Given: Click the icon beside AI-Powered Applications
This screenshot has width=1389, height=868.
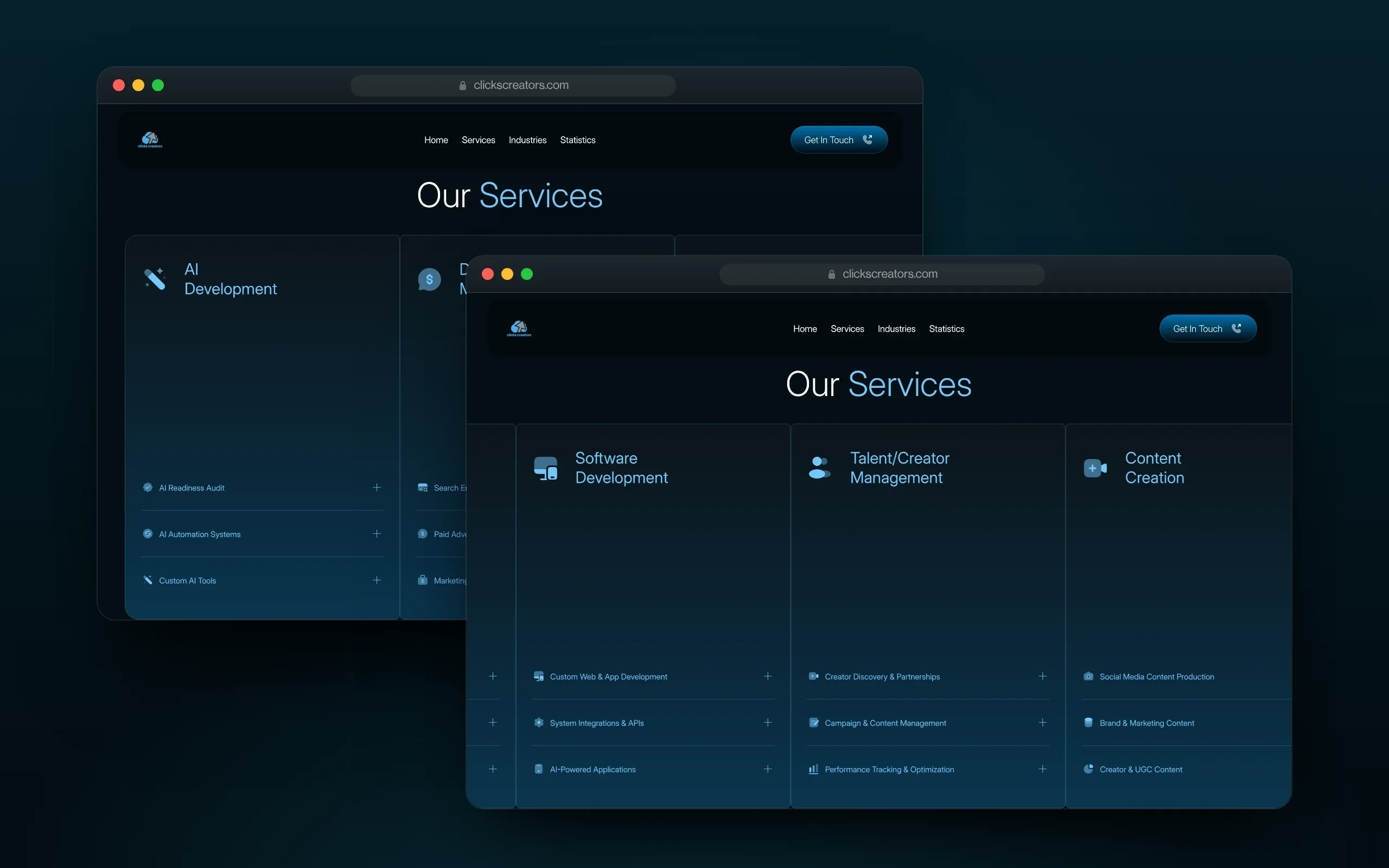Looking at the screenshot, I should click(x=538, y=769).
